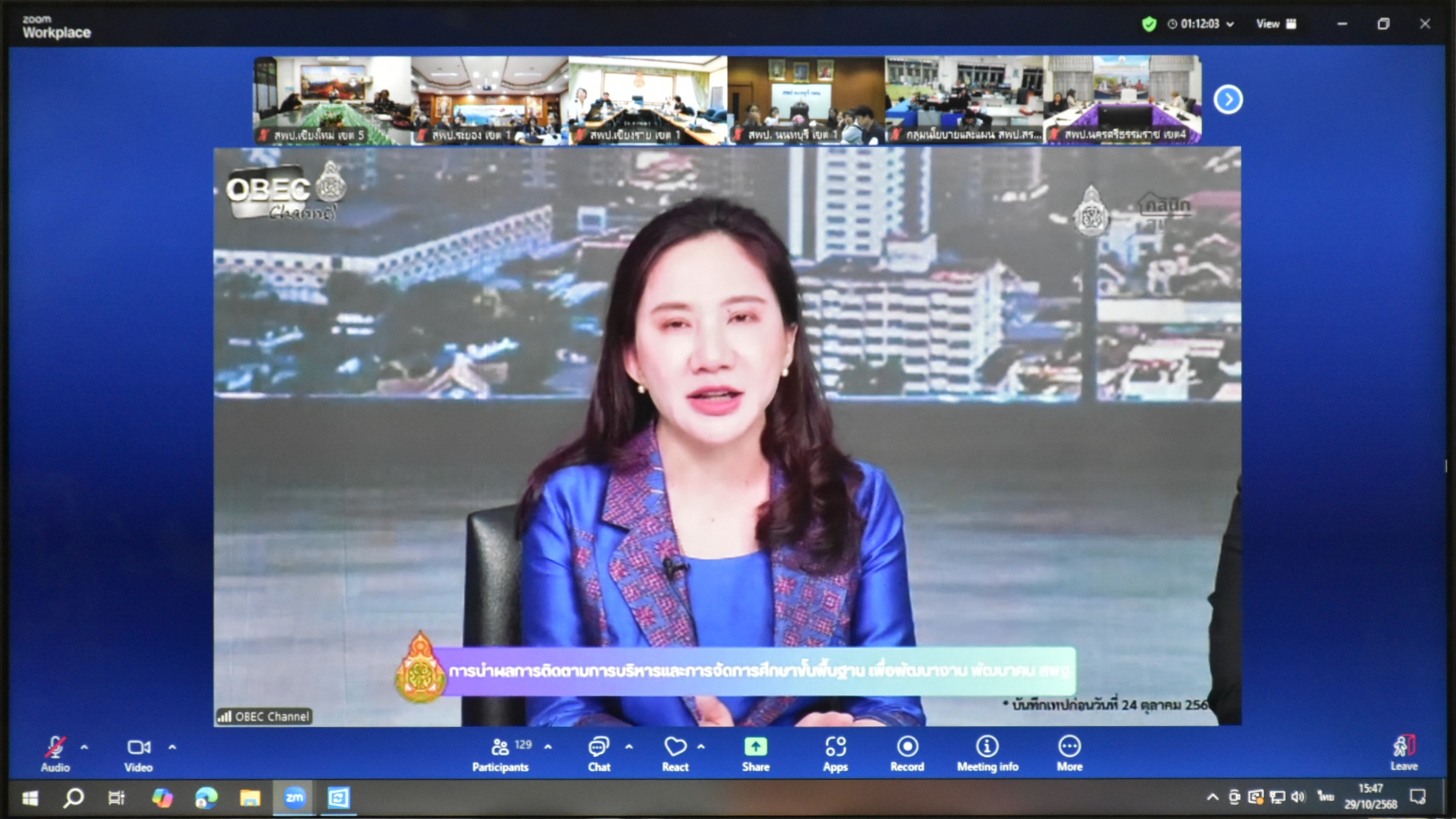This screenshot has height=819, width=1456.
Task: Open File Explorer from the taskbar
Action: coord(250,798)
